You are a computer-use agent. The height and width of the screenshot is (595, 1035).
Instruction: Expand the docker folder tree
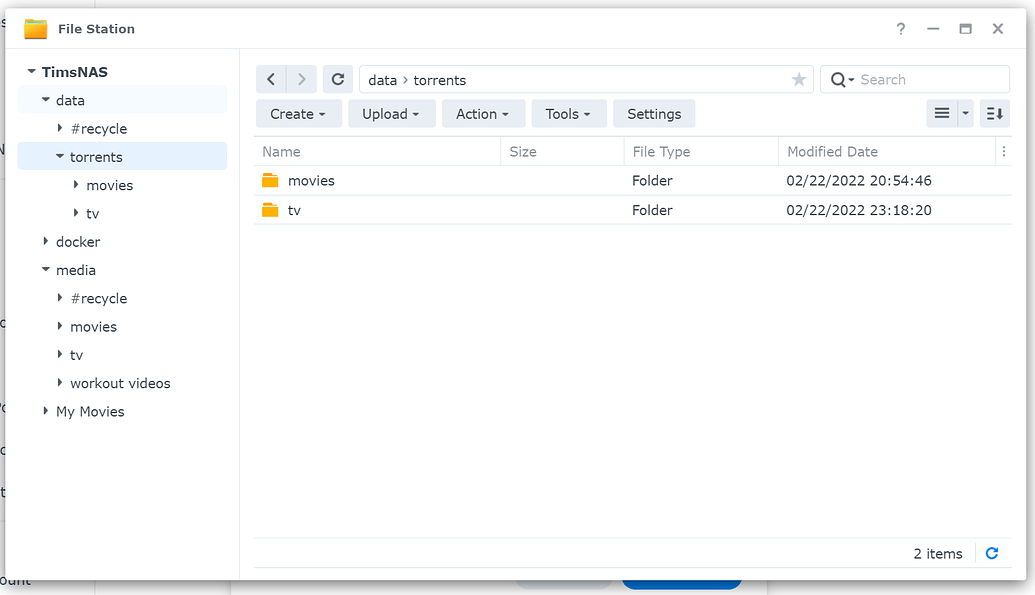pos(44,241)
